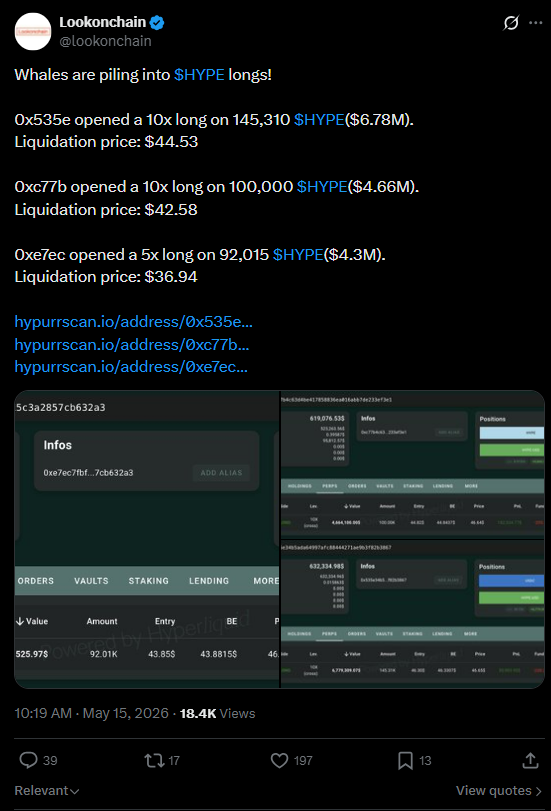Bookmark the post with bookmark icon
Screen dimensions: 551x811
tap(405, 760)
